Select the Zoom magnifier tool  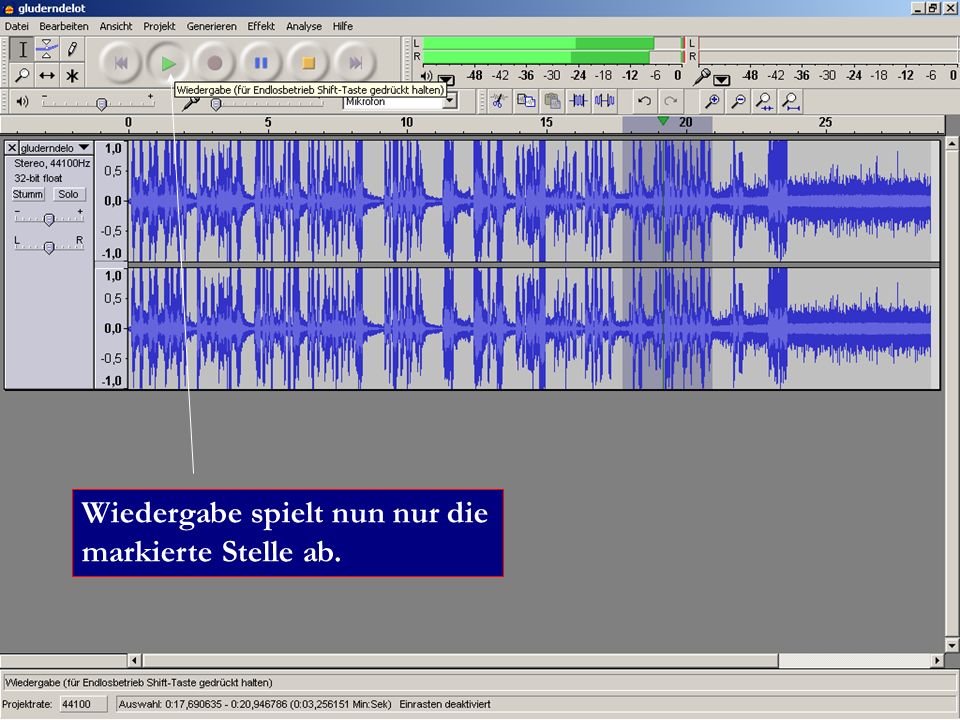pos(23,75)
